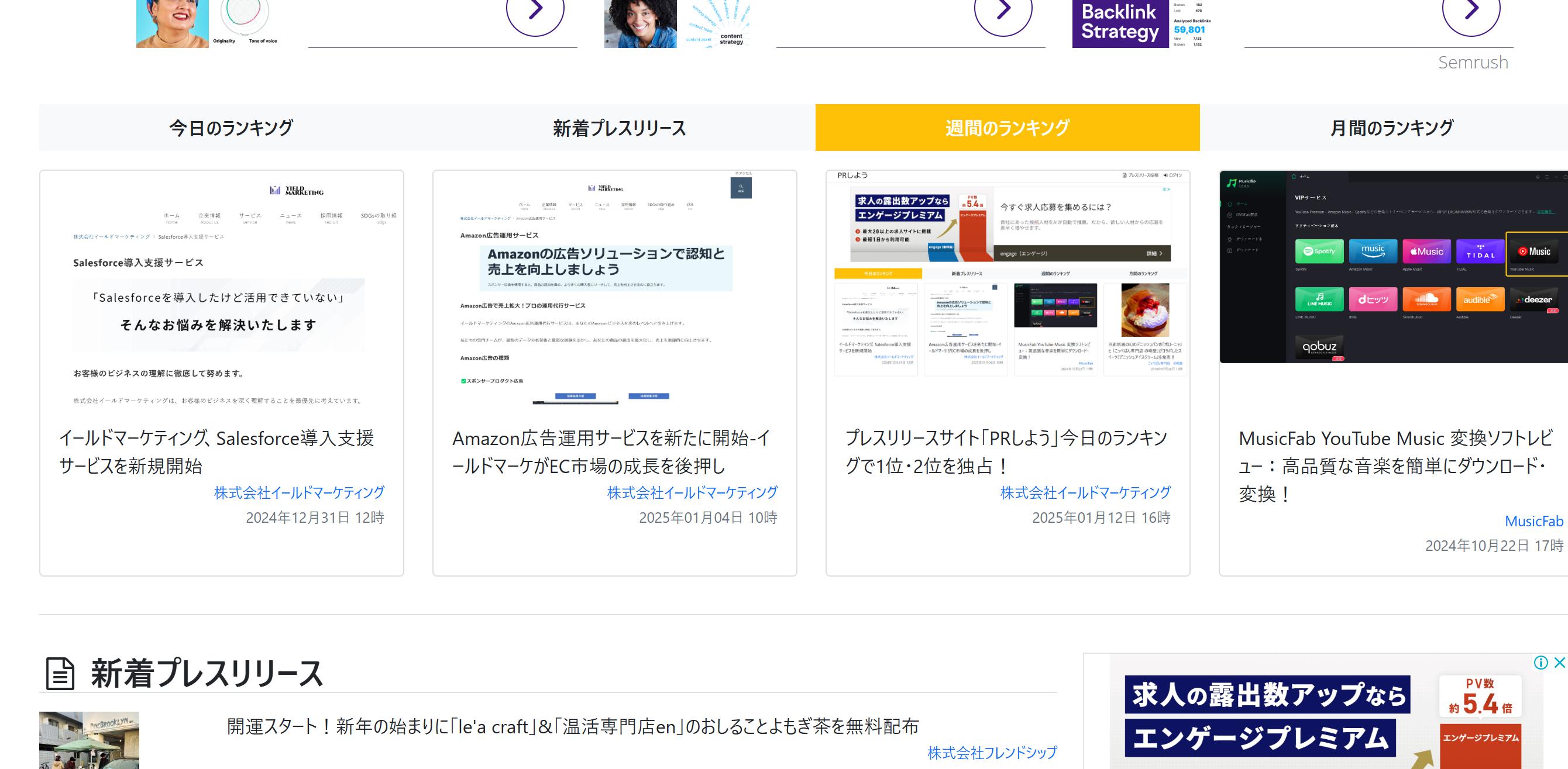The width and height of the screenshot is (1568, 769).
Task: Switch to 今日のランキング tab
Action: 231,127
